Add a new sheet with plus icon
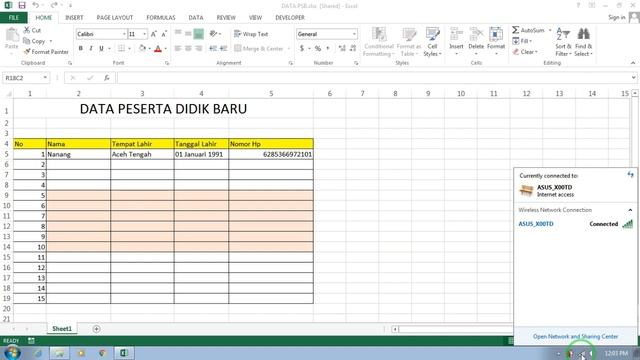Image resolution: width=640 pixels, height=360 pixels. 96,329
